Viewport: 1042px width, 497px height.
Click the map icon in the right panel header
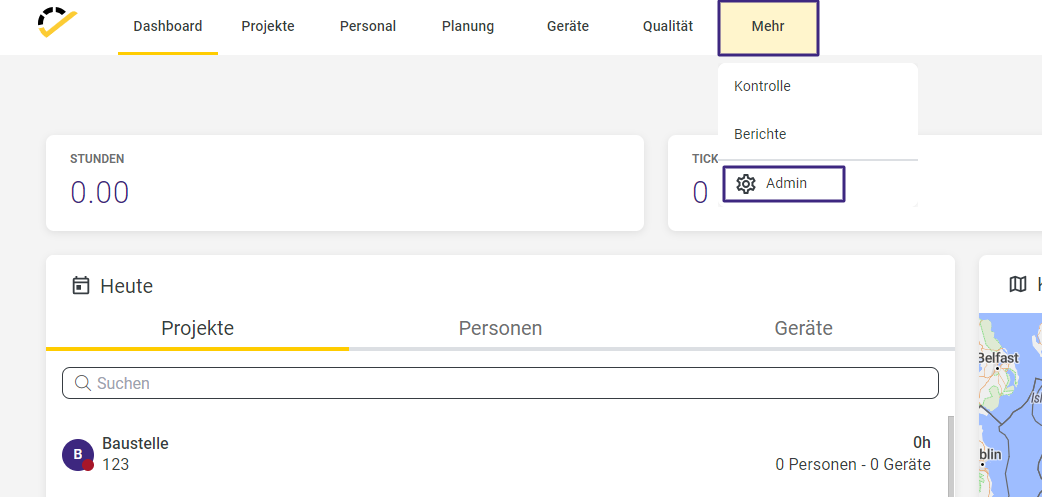click(x=1017, y=284)
